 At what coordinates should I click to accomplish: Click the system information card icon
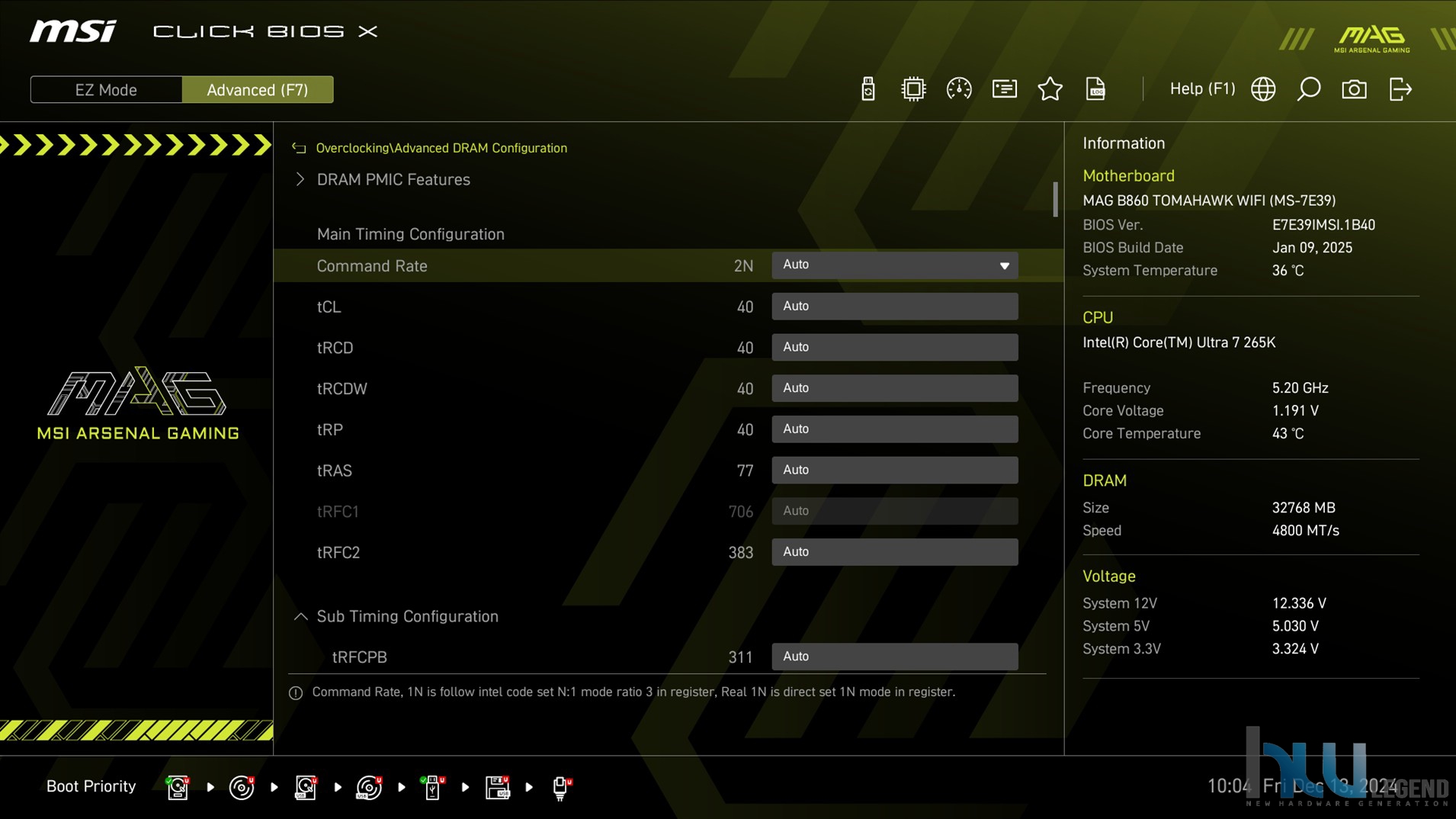click(1005, 89)
